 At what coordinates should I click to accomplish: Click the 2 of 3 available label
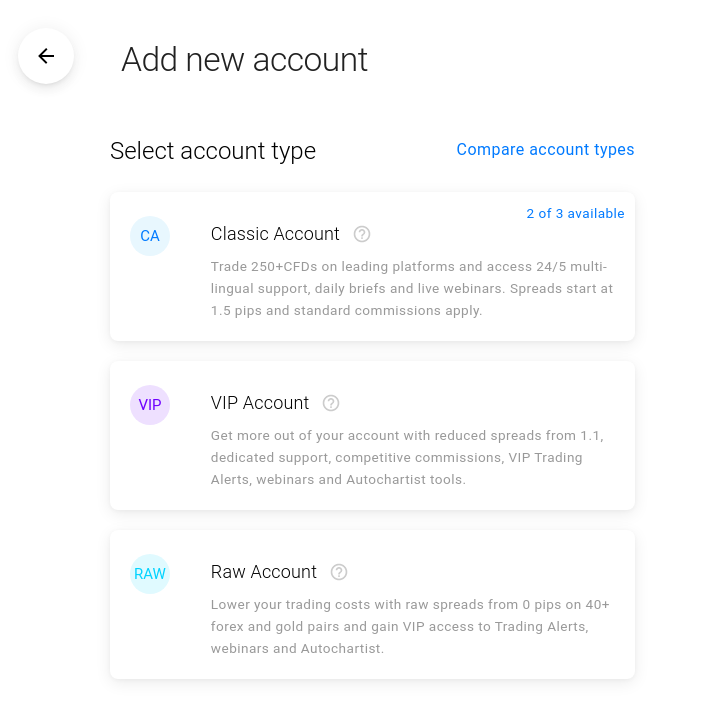tap(575, 214)
